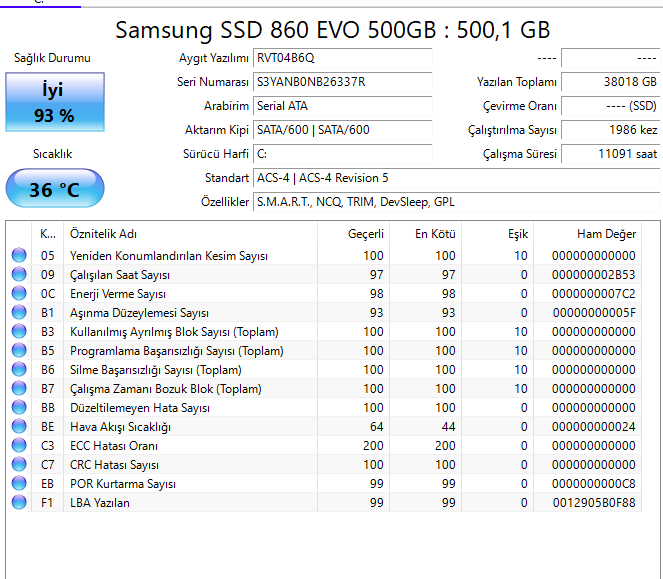Click the Öznitelik Adı column header
The width and height of the screenshot is (663, 579).
coord(190,234)
